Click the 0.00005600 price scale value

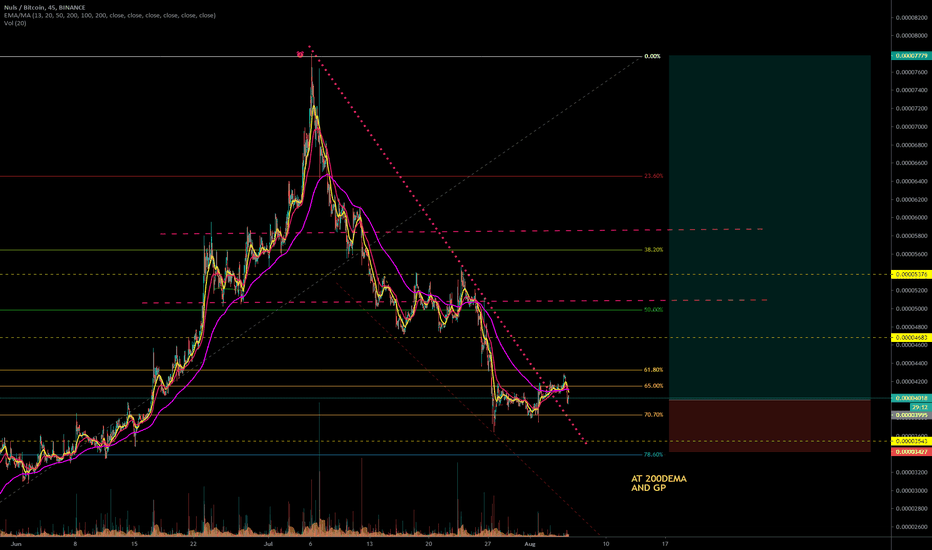(x=912, y=254)
